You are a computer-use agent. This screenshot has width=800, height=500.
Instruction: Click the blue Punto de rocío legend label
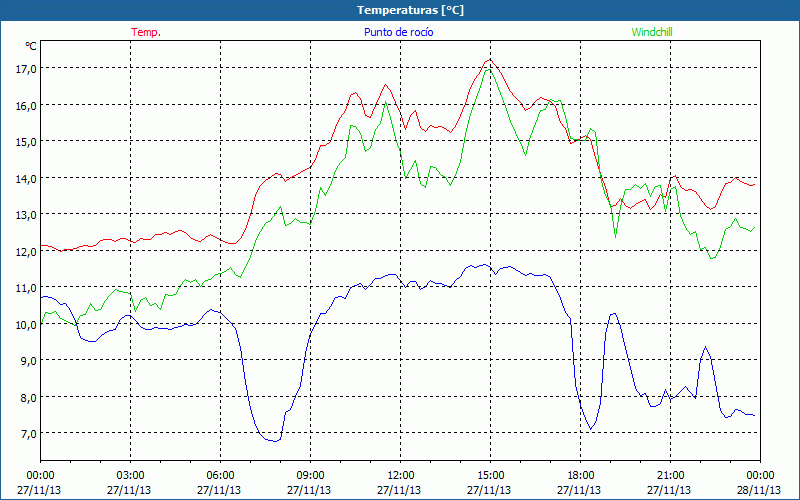[x=398, y=32]
